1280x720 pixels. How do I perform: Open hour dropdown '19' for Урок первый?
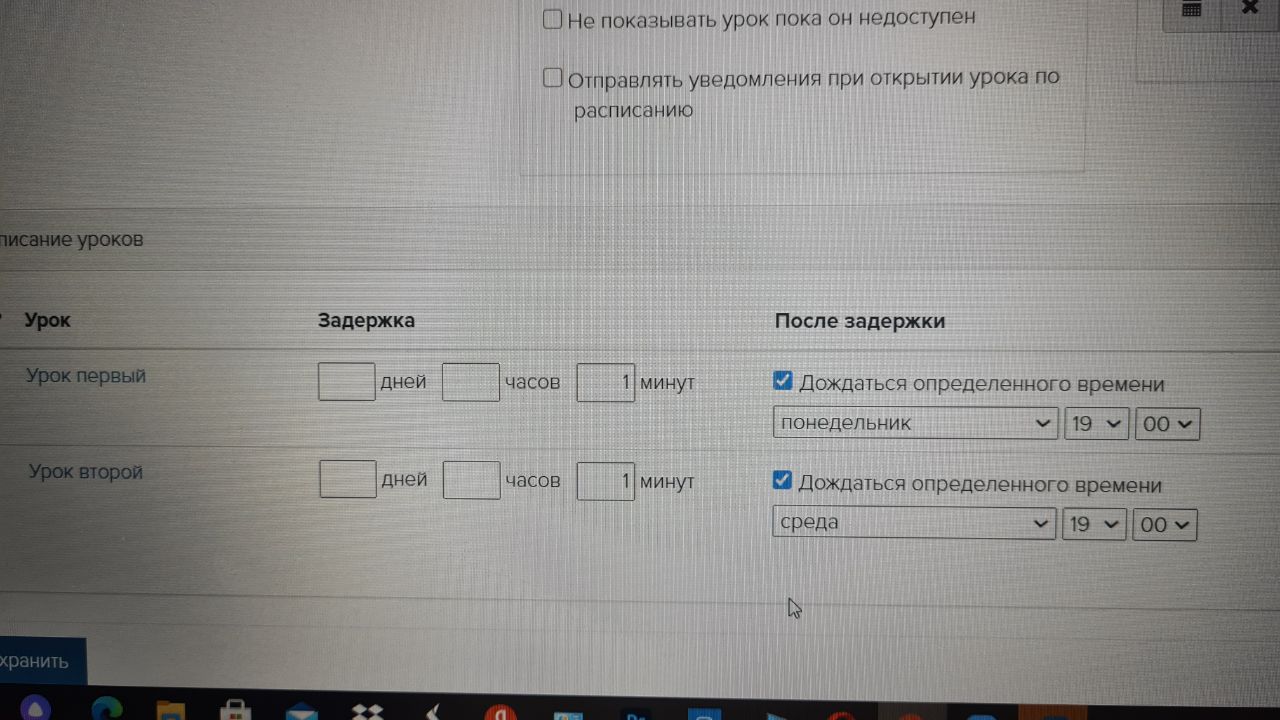[x=1096, y=423]
